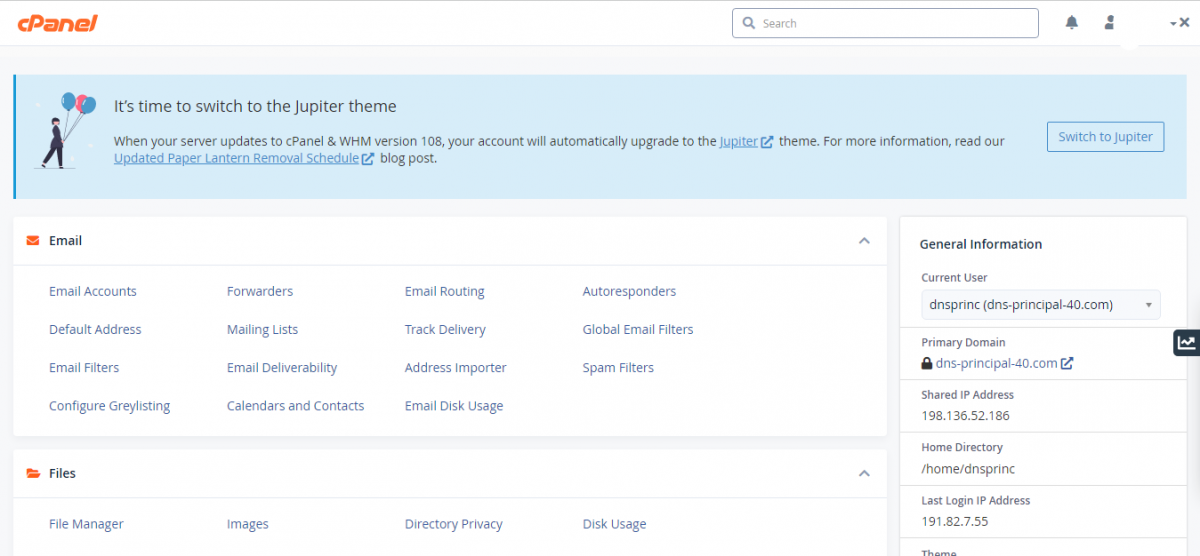Open Track Delivery
The height and width of the screenshot is (556, 1200).
click(445, 330)
